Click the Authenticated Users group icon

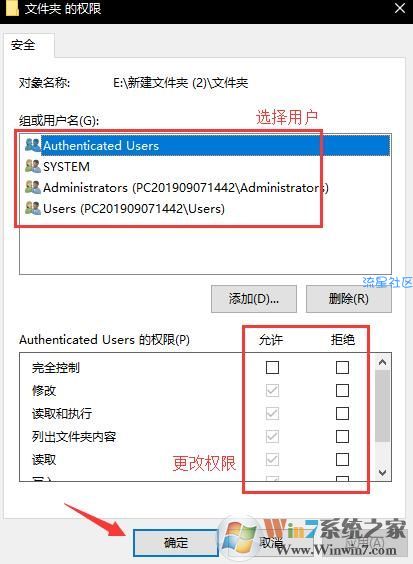click(33, 145)
